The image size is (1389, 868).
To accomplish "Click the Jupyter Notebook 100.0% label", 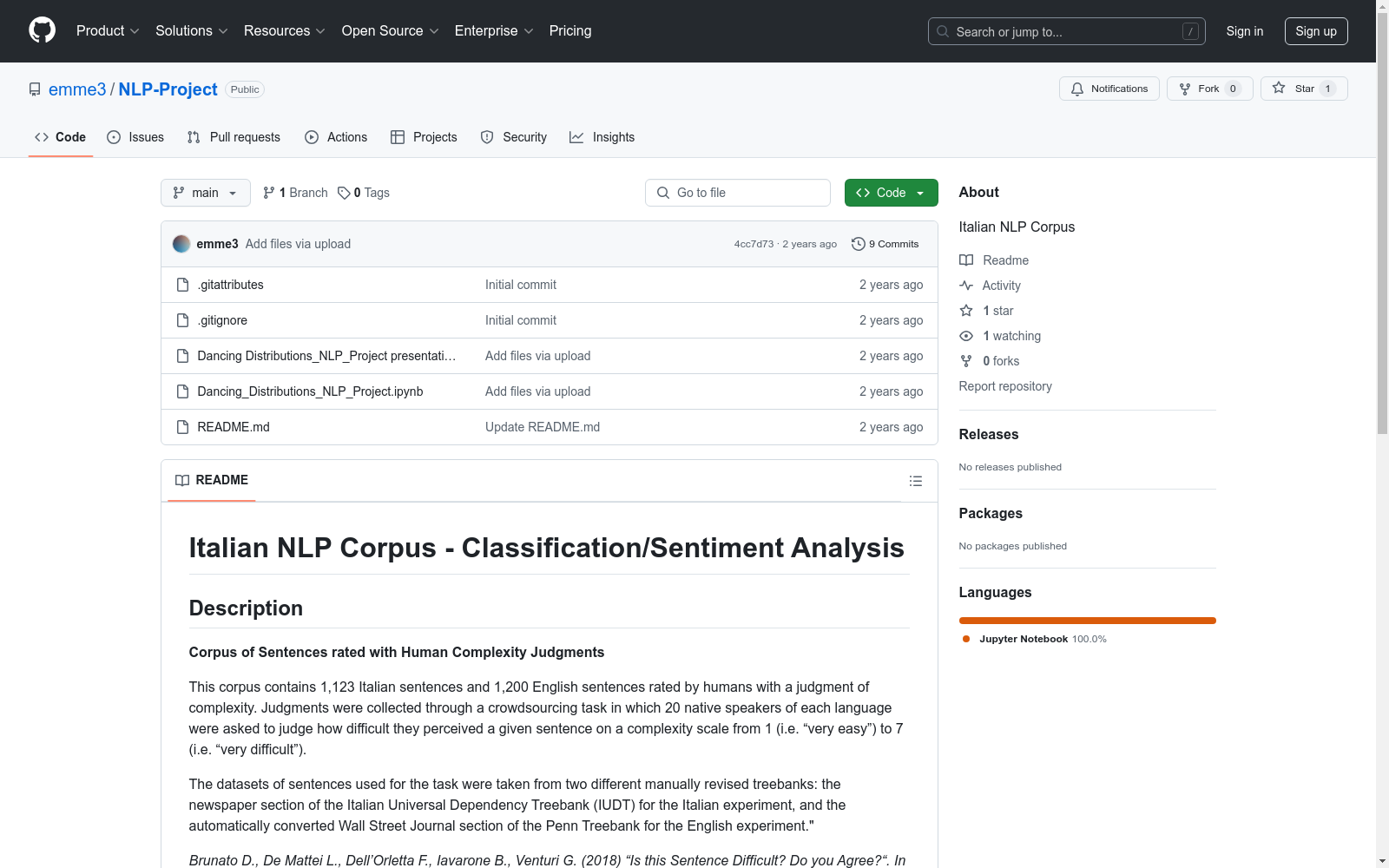I will pyautogui.click(x=1043, y=639).
